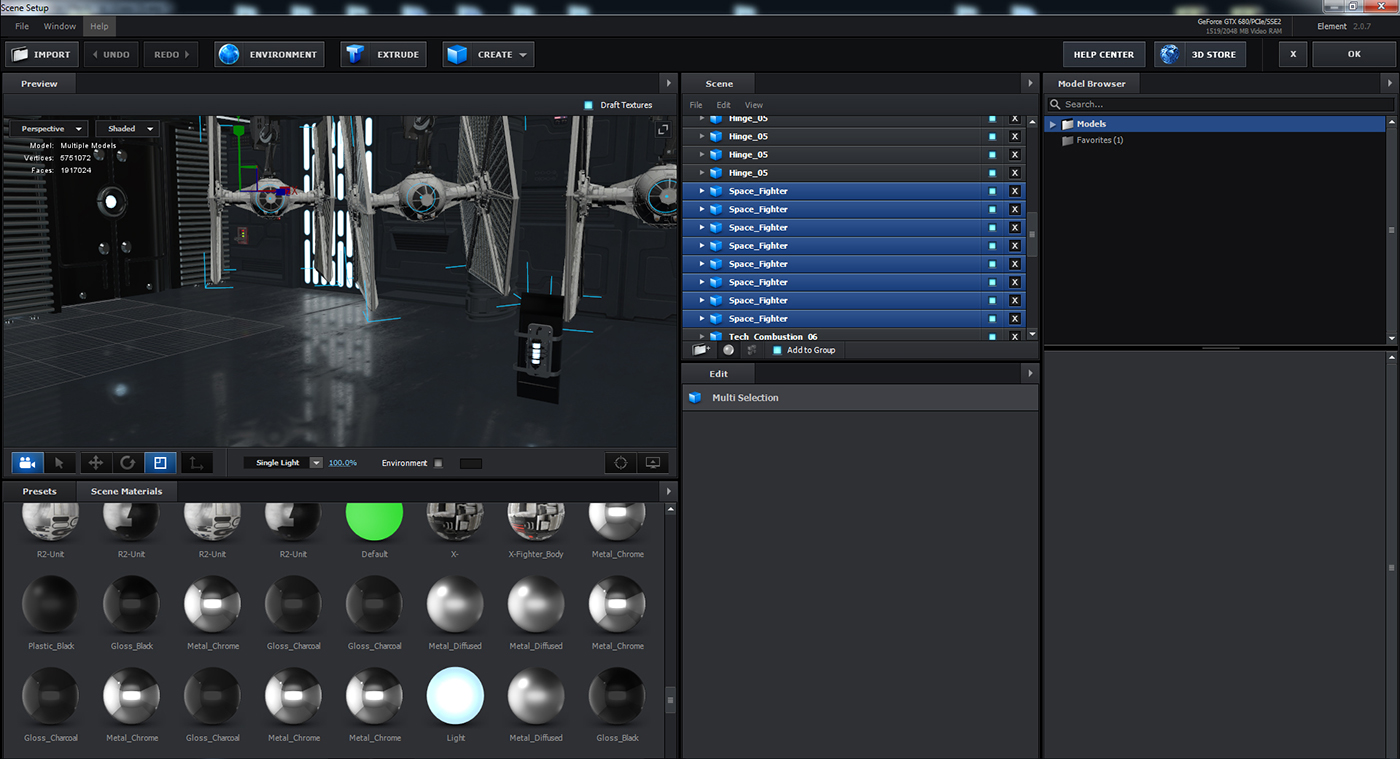Screen dimensions: 1400x759
Task: Select the camera orbit tool in Preview
Action: pos(27,463)
